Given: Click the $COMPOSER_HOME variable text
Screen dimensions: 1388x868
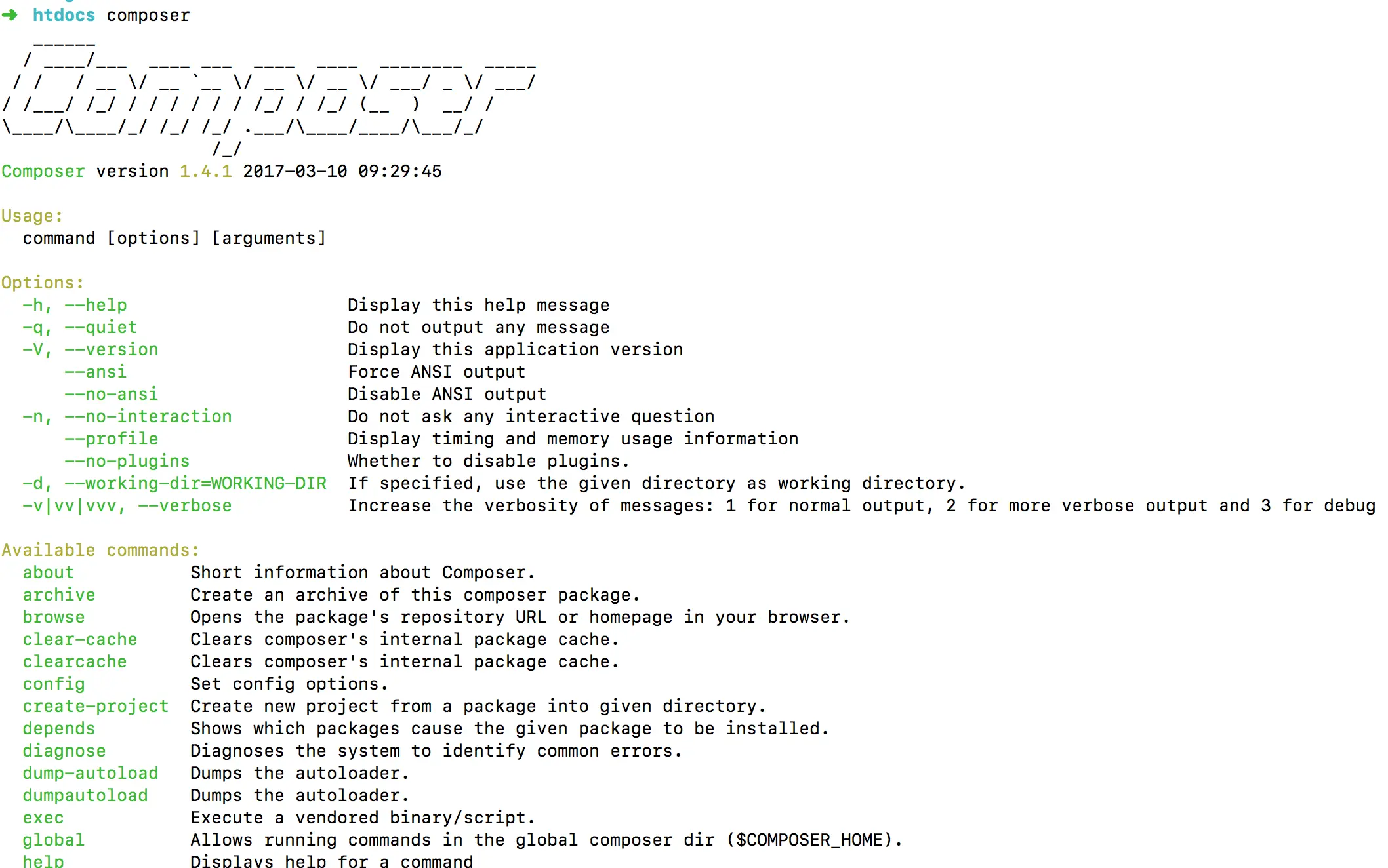Looking at the screenshot, I should pos(809,840).
